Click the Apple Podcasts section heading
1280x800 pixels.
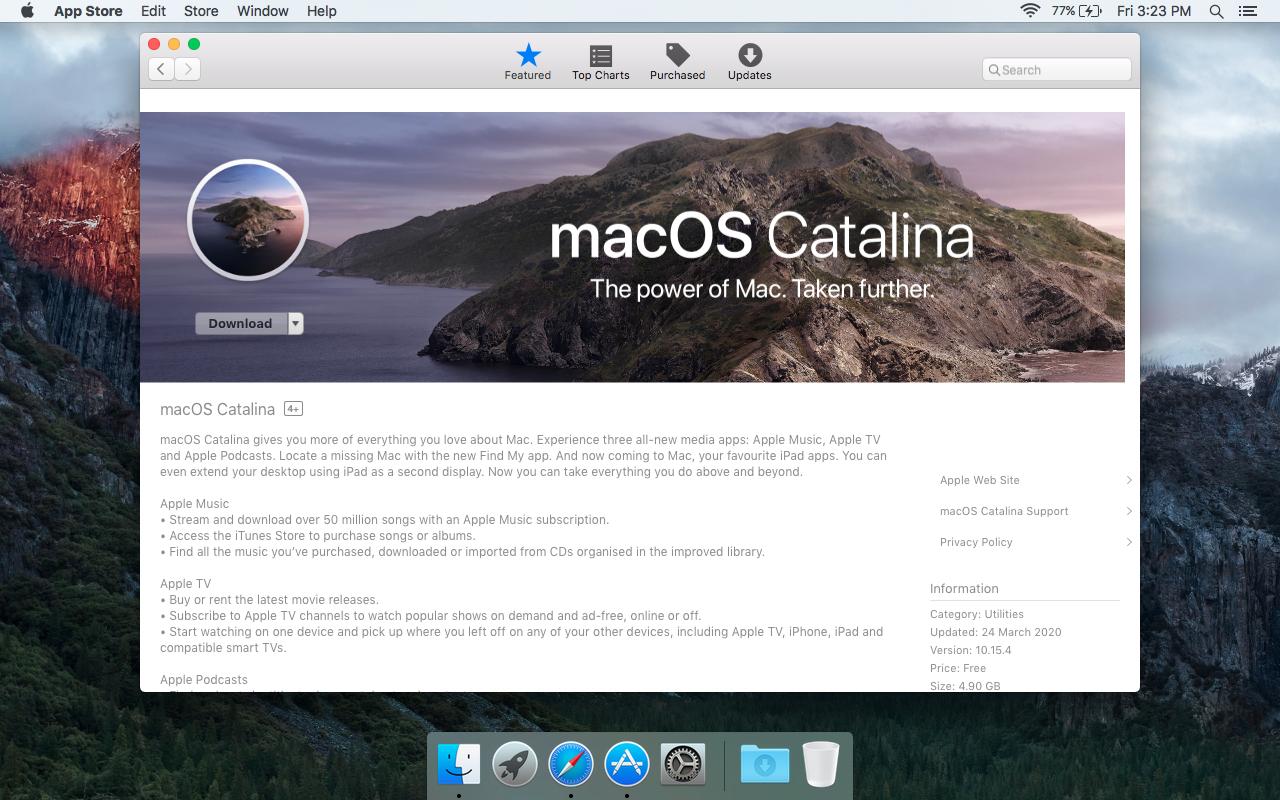point(204,680)
